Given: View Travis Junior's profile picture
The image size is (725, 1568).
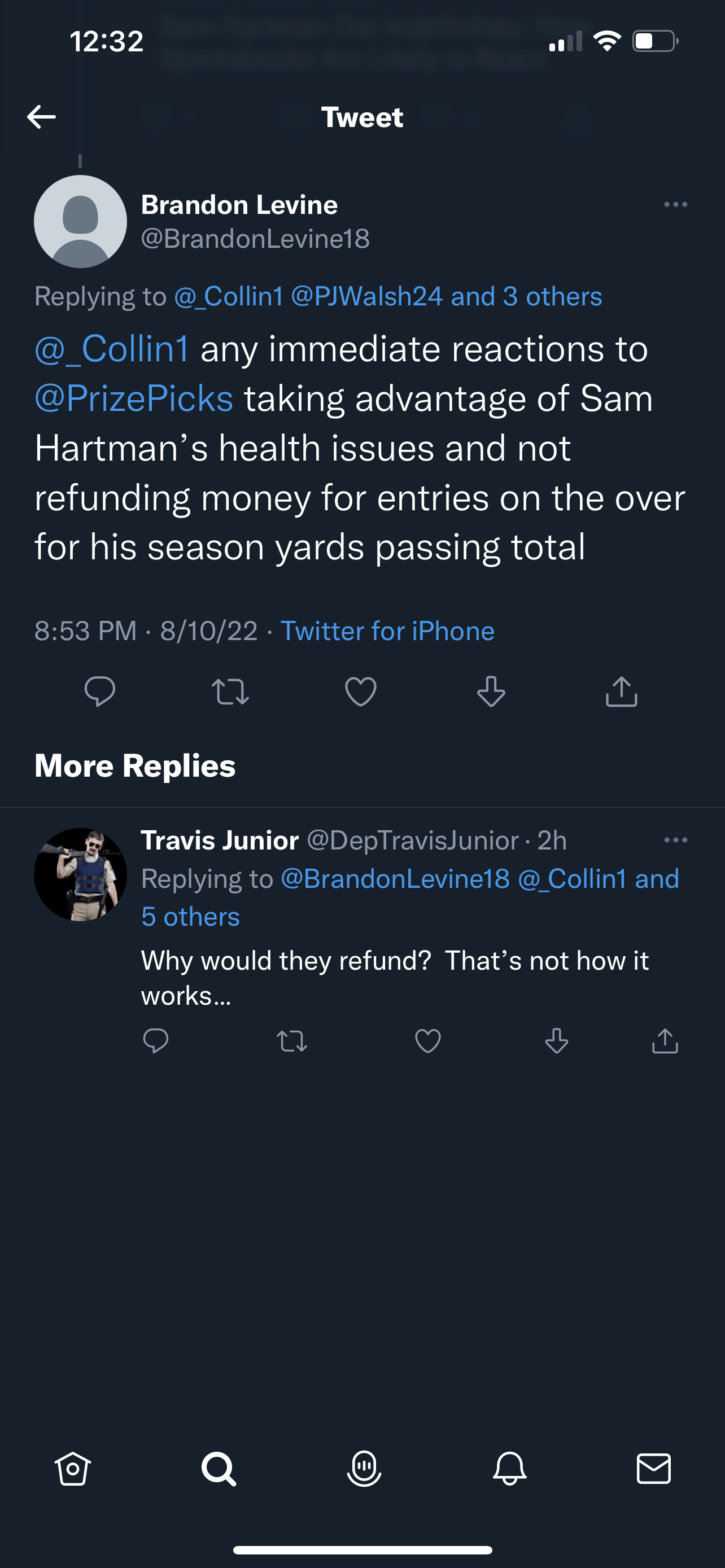Looking at the screenshot, I should coord(80,874).
